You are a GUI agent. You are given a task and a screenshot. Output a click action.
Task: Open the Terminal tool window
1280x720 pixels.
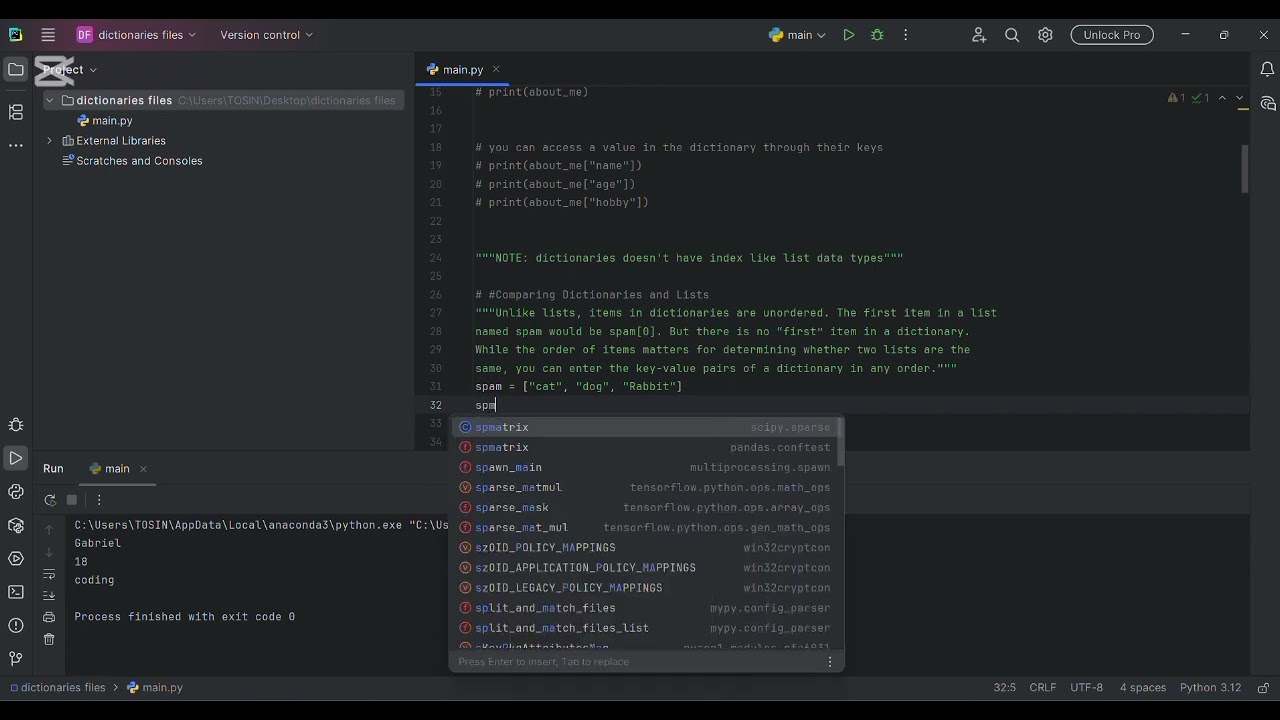[x=15, y=592]
